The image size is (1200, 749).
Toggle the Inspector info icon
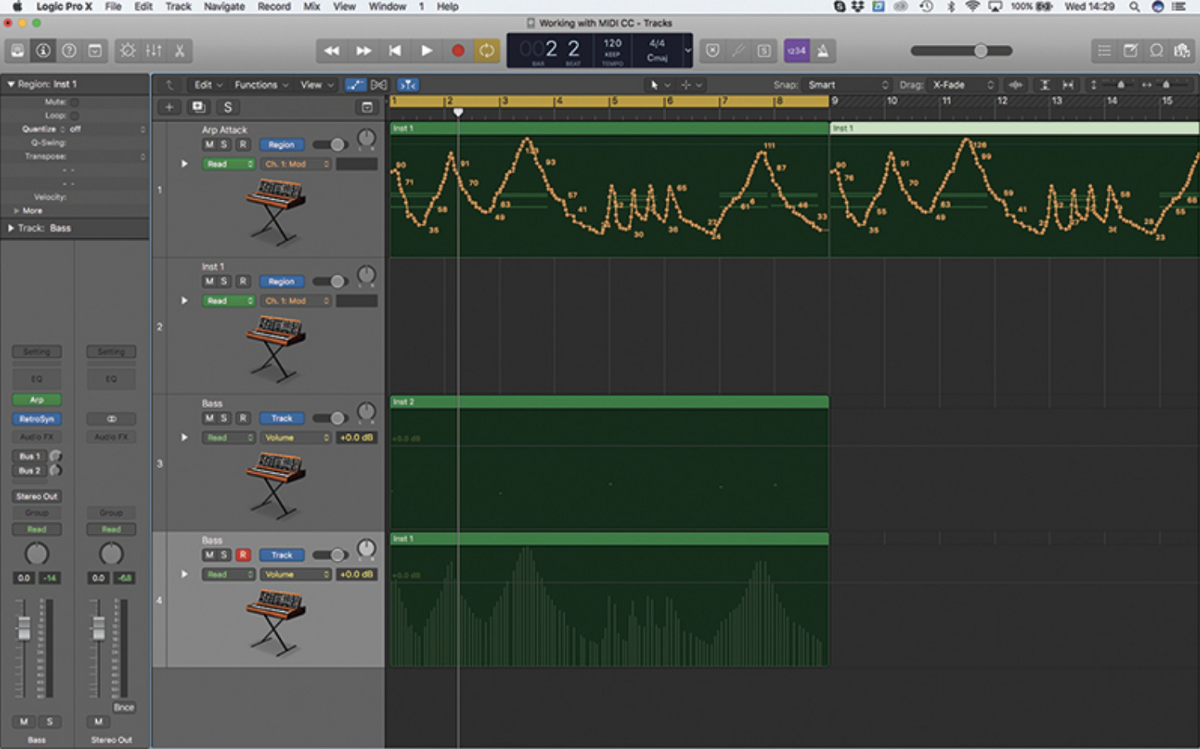pos(43,50)
